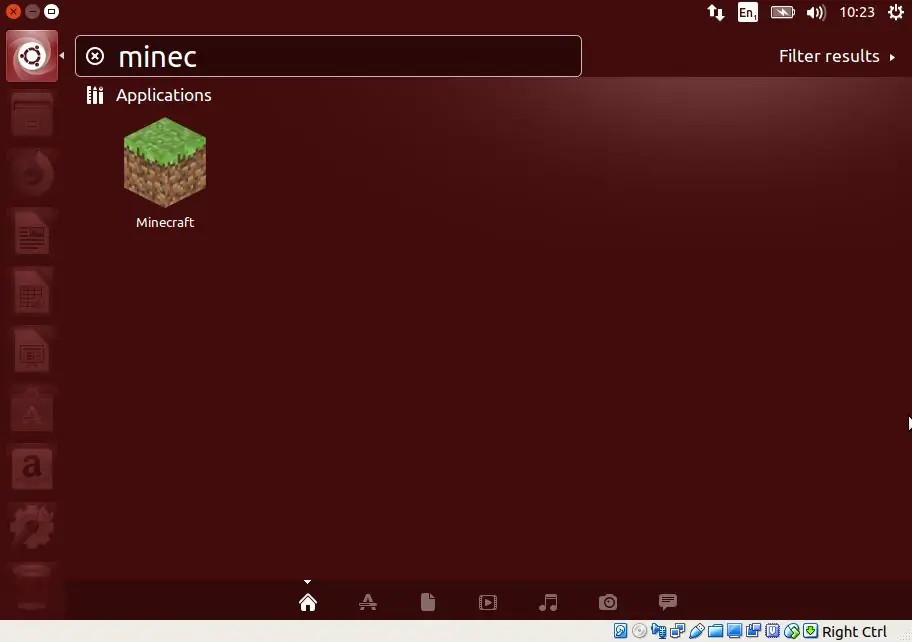Viewport: 912px width, 642px height.
Task: Click VirtualBox hard disk activity icon
Action: click(621, 631)
